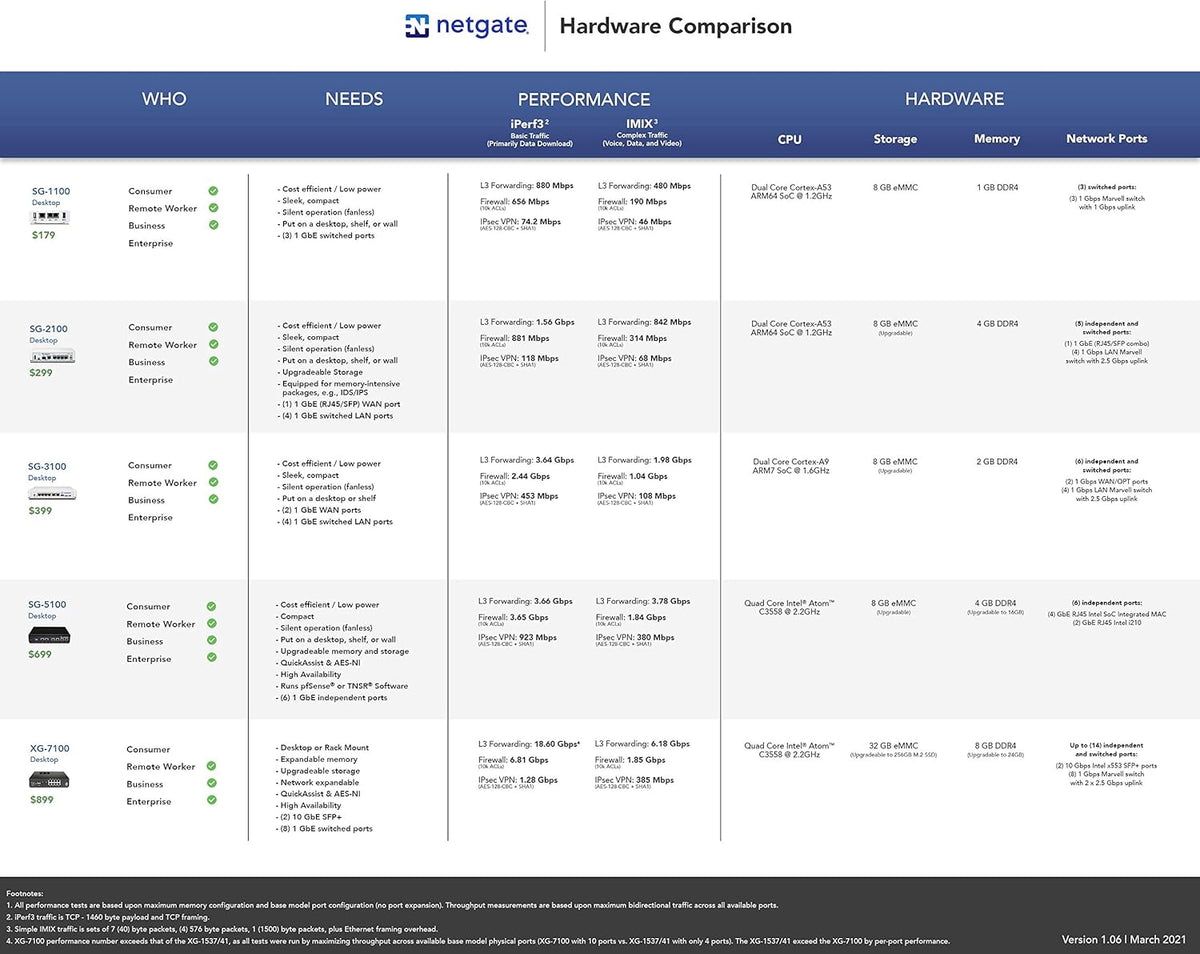Select the black SG-5100 device image
The width and height of the screenshot is (1200, 954).
49,635
